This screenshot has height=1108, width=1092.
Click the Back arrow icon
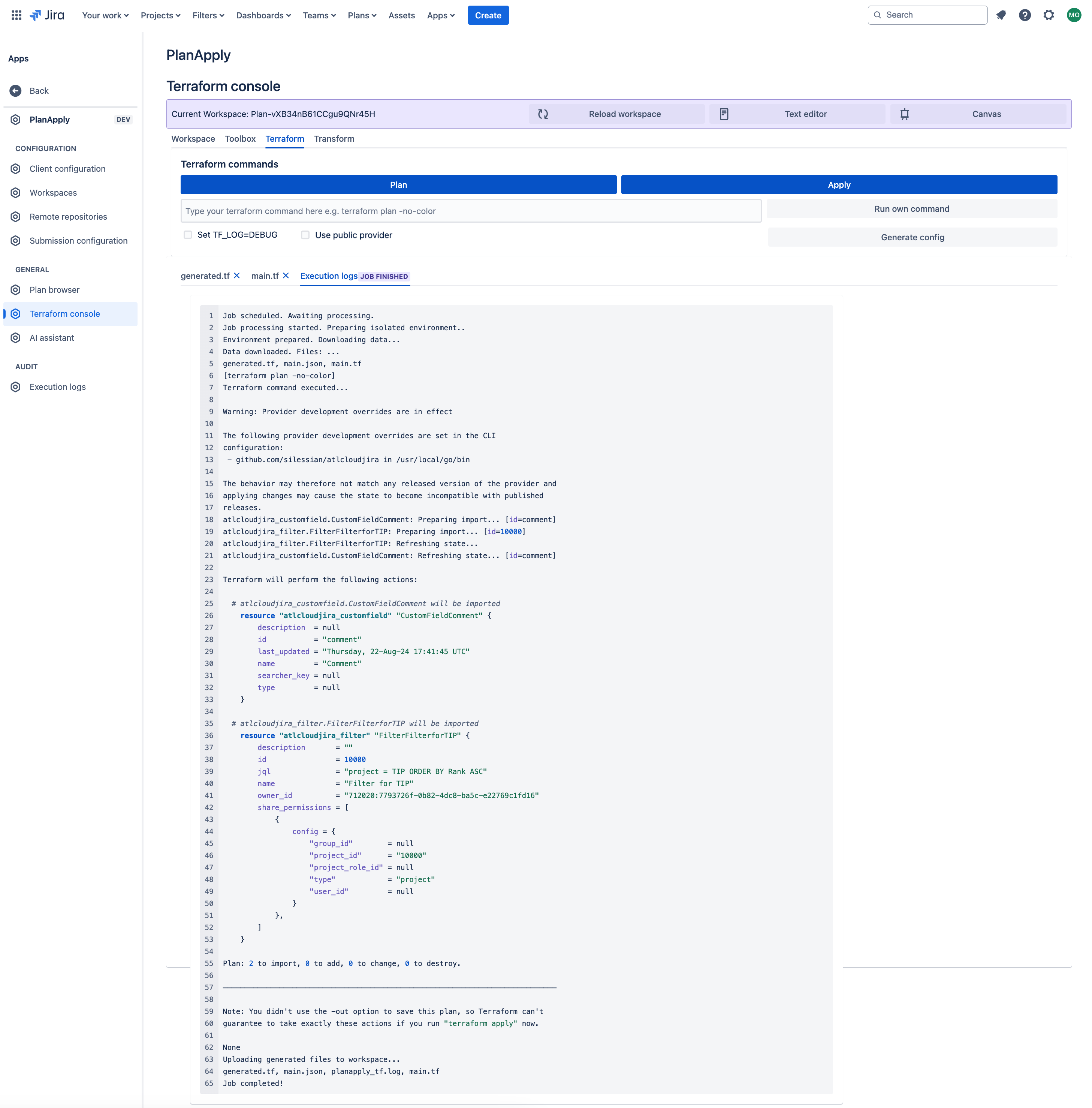pos(15,91)
